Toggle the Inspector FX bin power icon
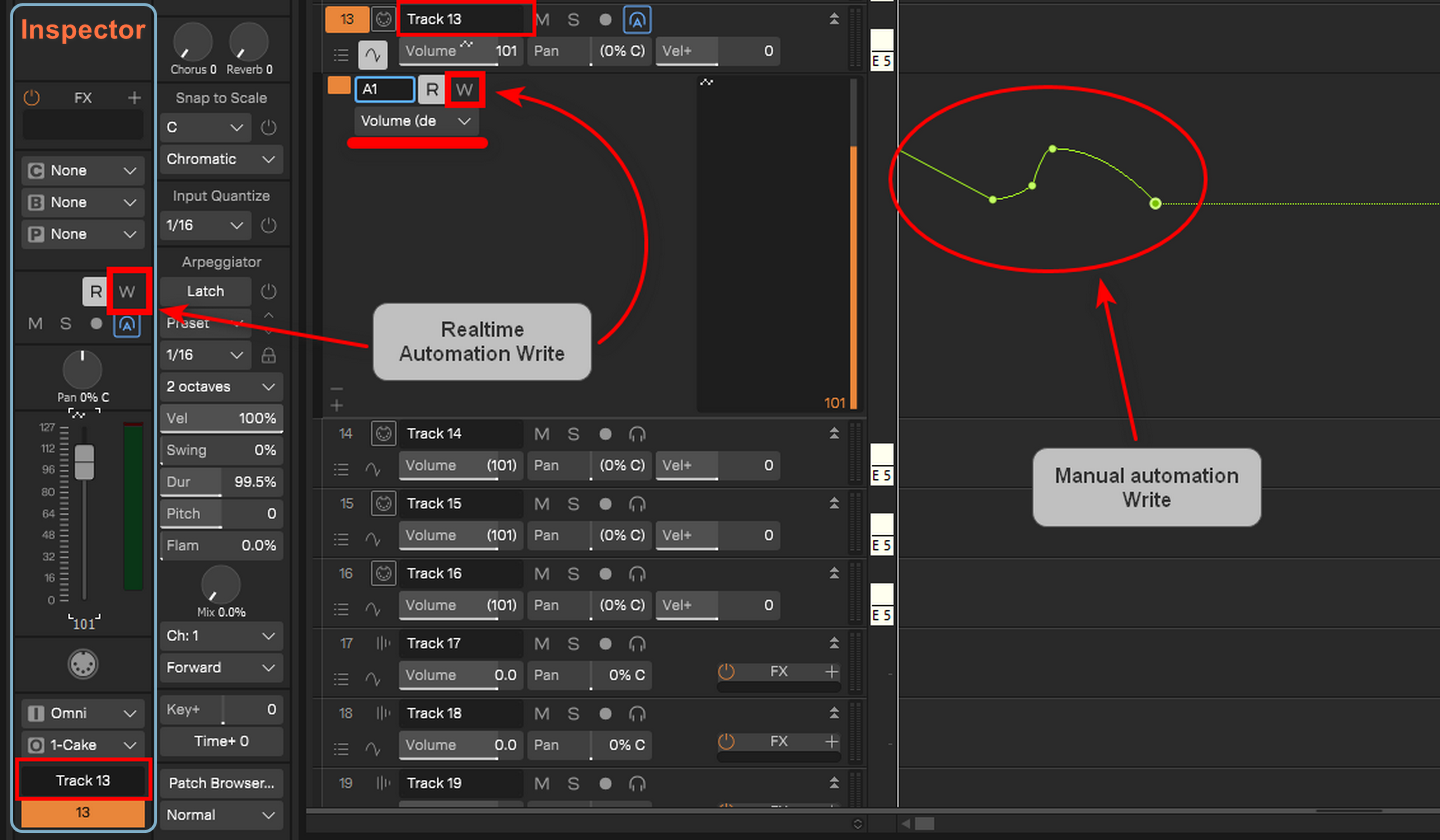 click(31, 98)
